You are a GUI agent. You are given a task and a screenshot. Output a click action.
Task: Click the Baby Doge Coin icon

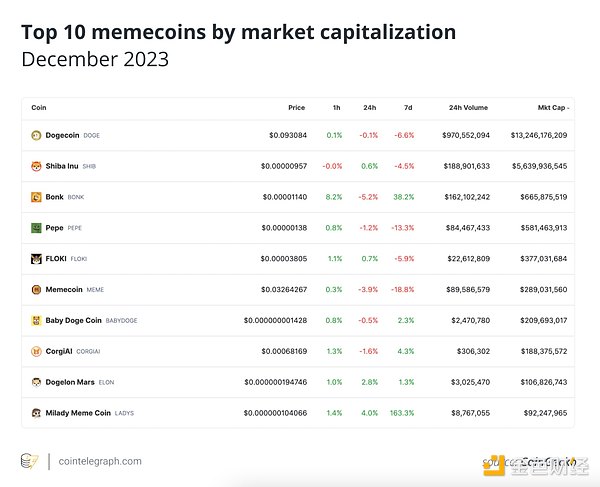click(x=36, y=321)
